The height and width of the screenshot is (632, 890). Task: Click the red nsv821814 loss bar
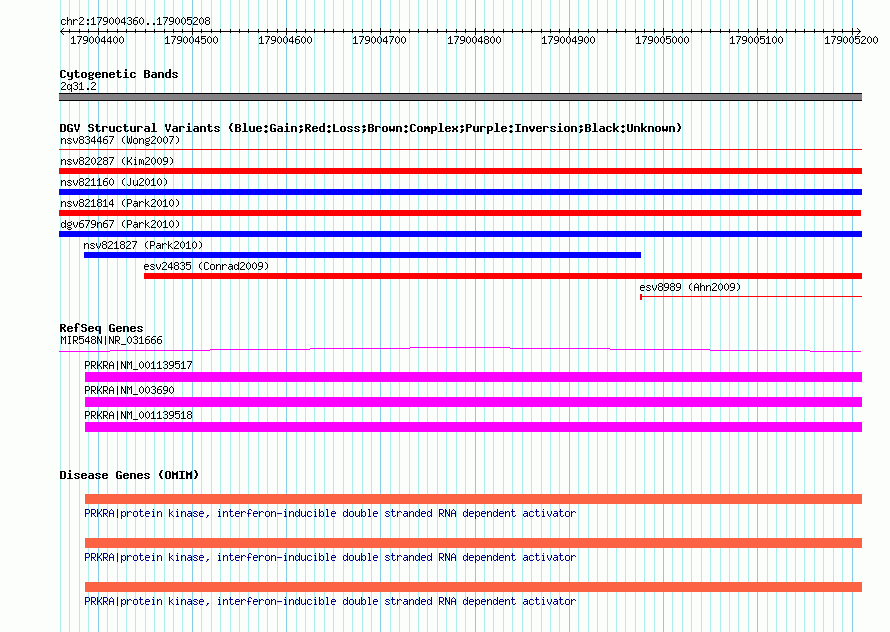tap(460, 213)
